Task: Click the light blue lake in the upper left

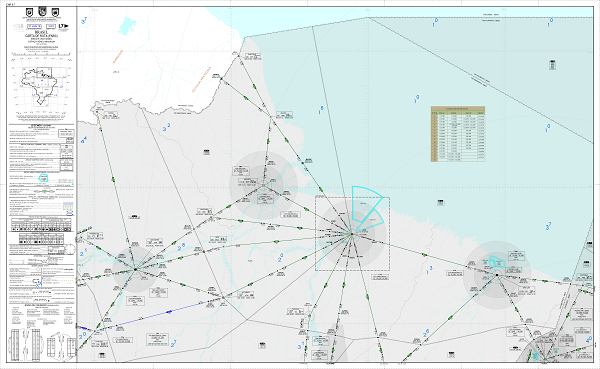Action: [x=126, y=26]
